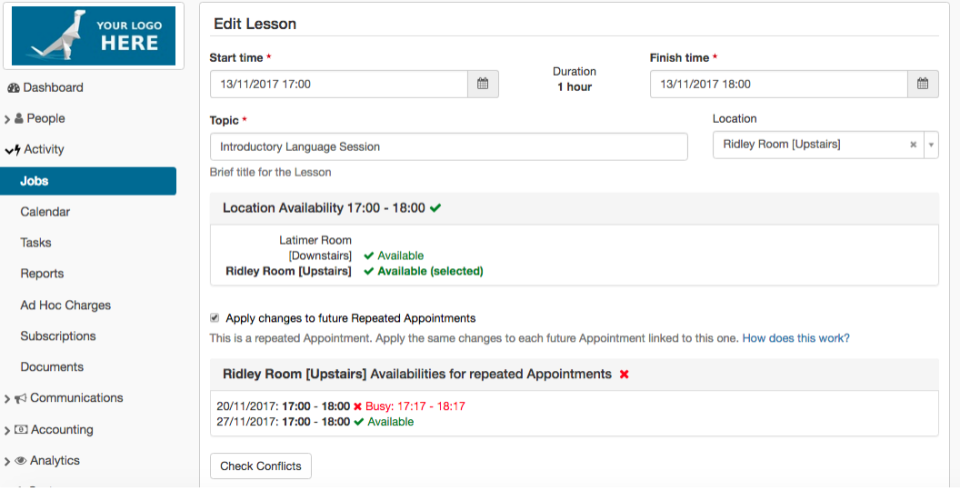
Task: Click the dinosaur logo image
Action: [x=92, y=36]
